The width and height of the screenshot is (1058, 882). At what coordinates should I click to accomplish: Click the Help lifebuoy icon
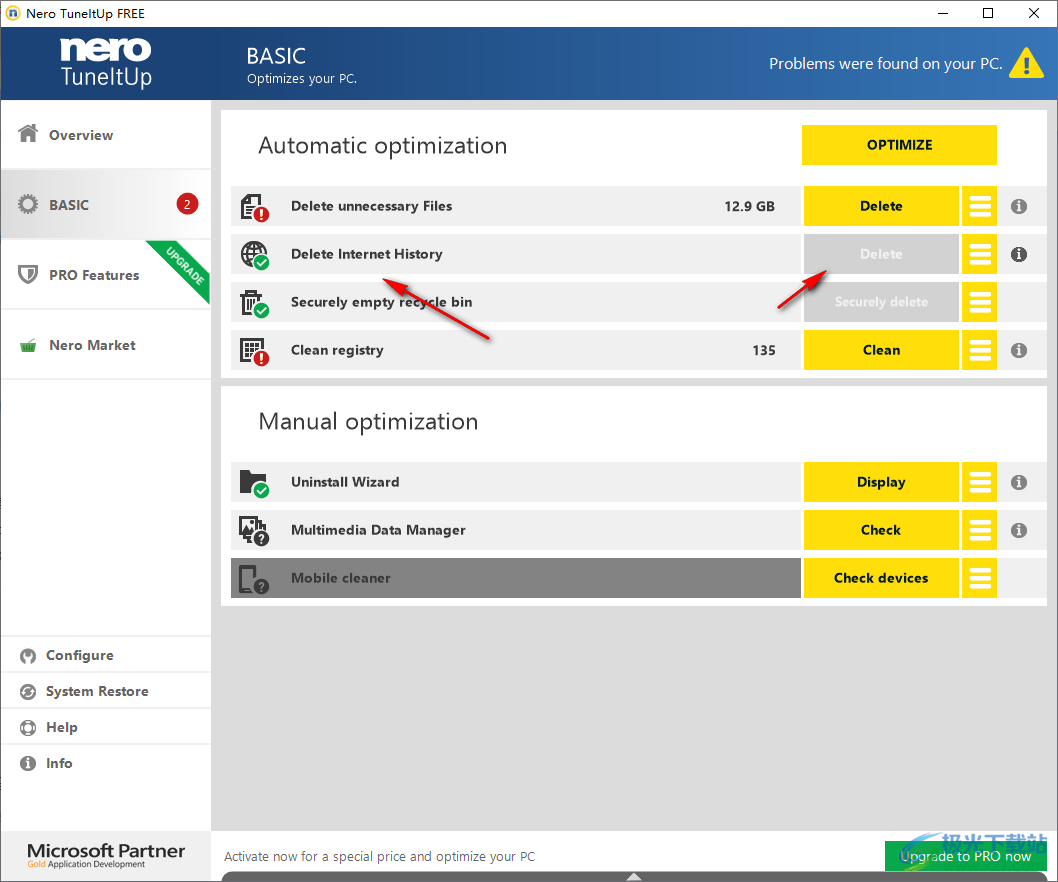click(x=28, y=727)
